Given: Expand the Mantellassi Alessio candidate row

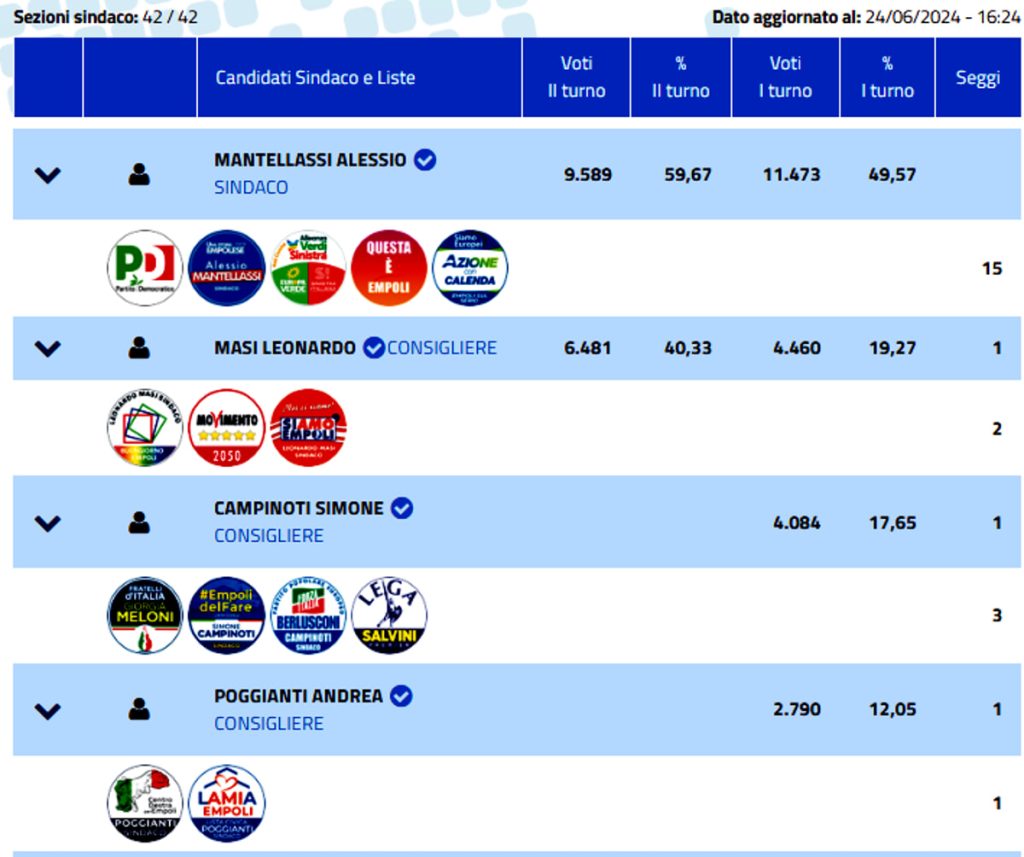Looking at the screenshot, I should 48,175.
